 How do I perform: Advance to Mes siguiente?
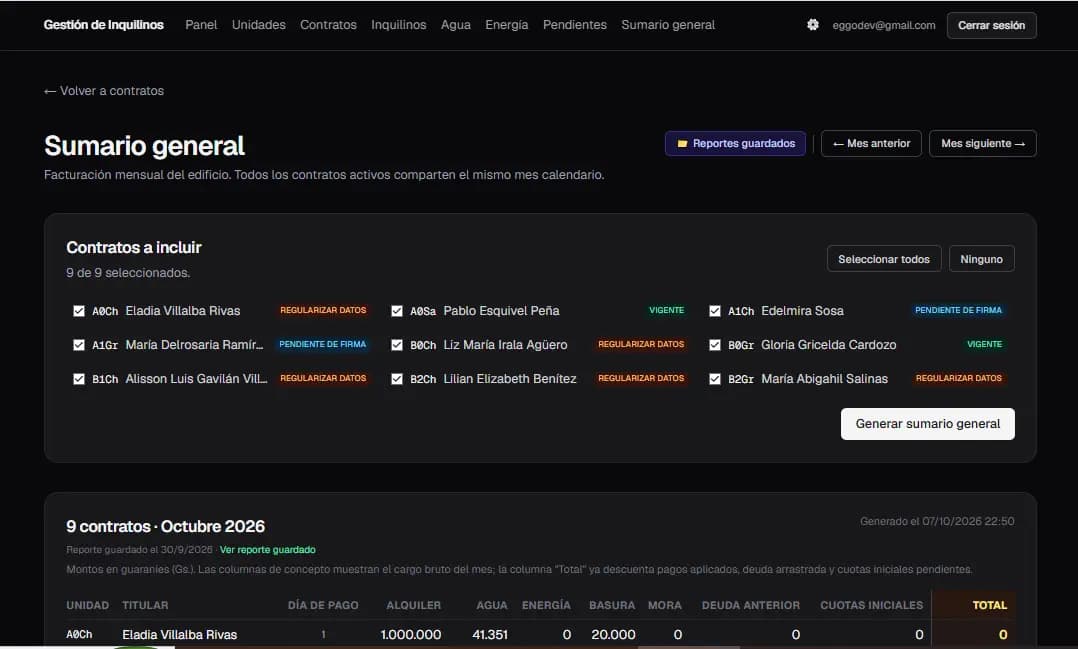tap(982, 144)
